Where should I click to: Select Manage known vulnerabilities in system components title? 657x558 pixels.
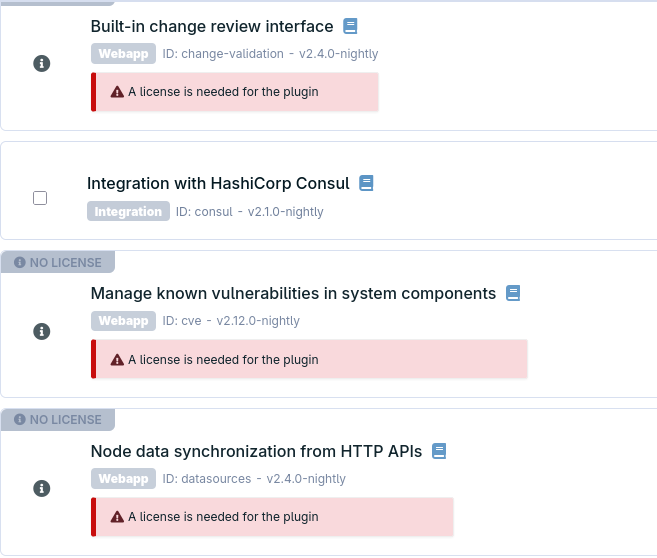click(293, 293)
